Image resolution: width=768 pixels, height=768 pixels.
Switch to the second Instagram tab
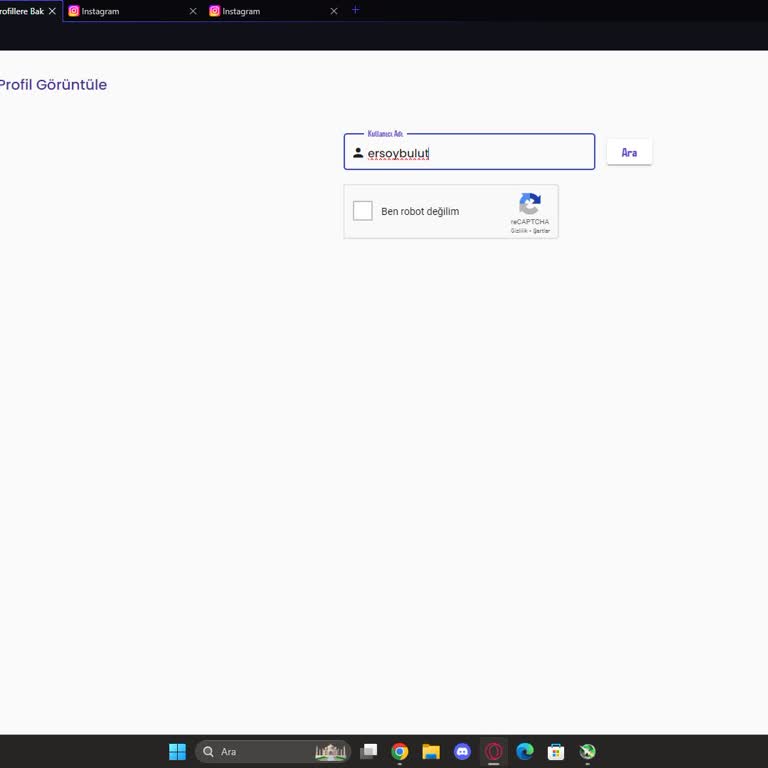[273, 11]
